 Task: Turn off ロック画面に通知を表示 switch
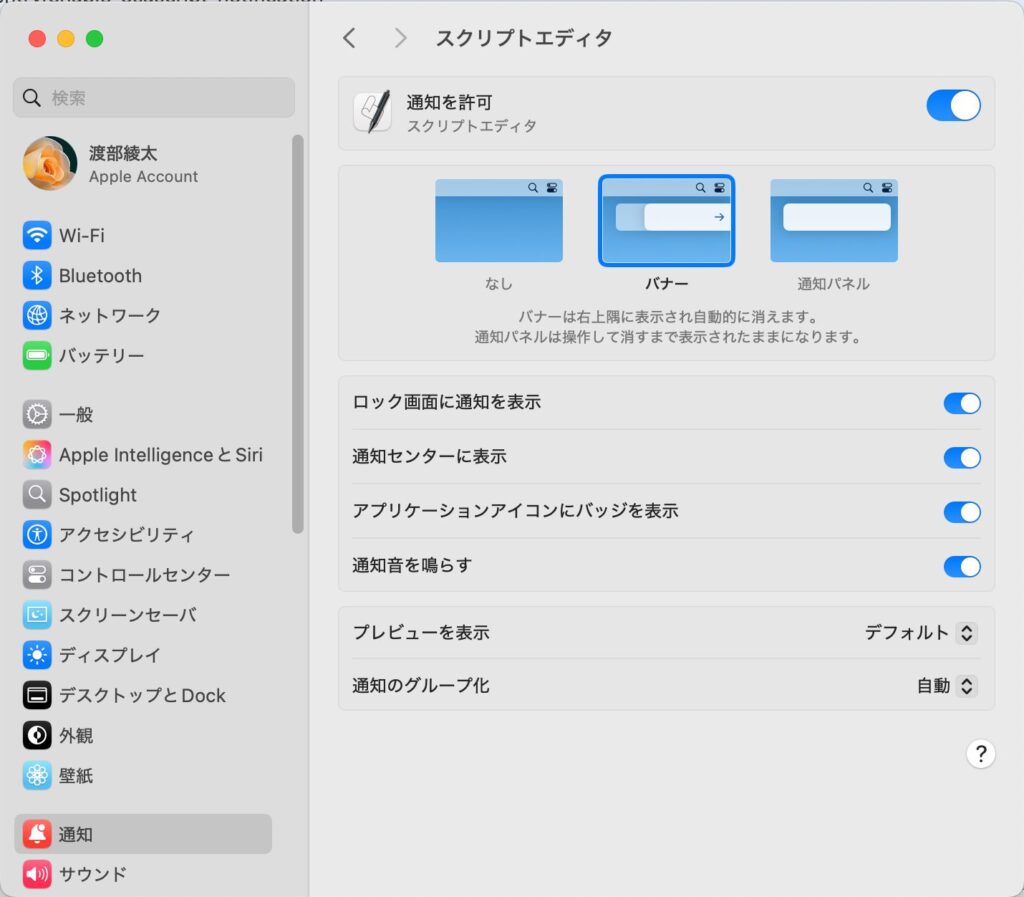pyautogui.click(x=962, y=403)
